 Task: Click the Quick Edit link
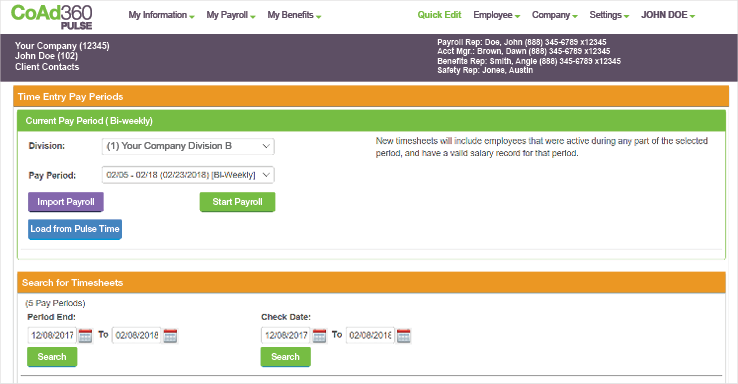point(439,15)
